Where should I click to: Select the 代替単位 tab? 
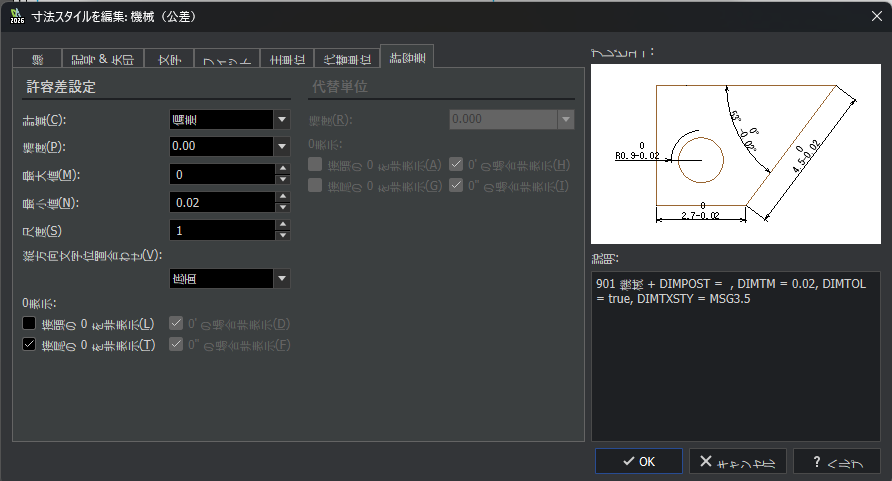347,58
